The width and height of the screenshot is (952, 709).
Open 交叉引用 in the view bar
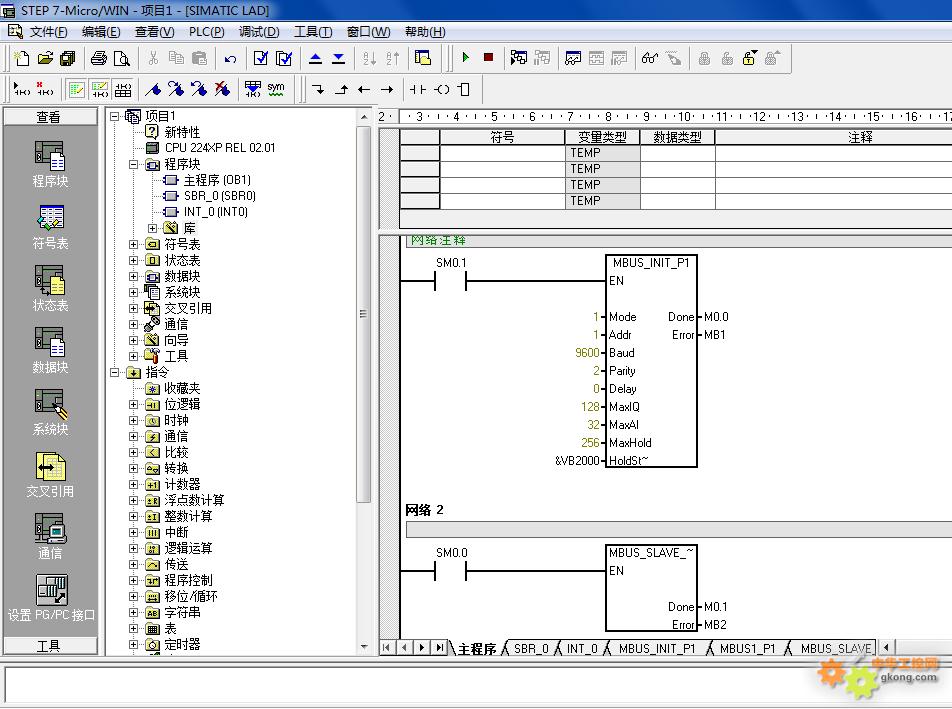pyautogui.click(x=50, y=475)
